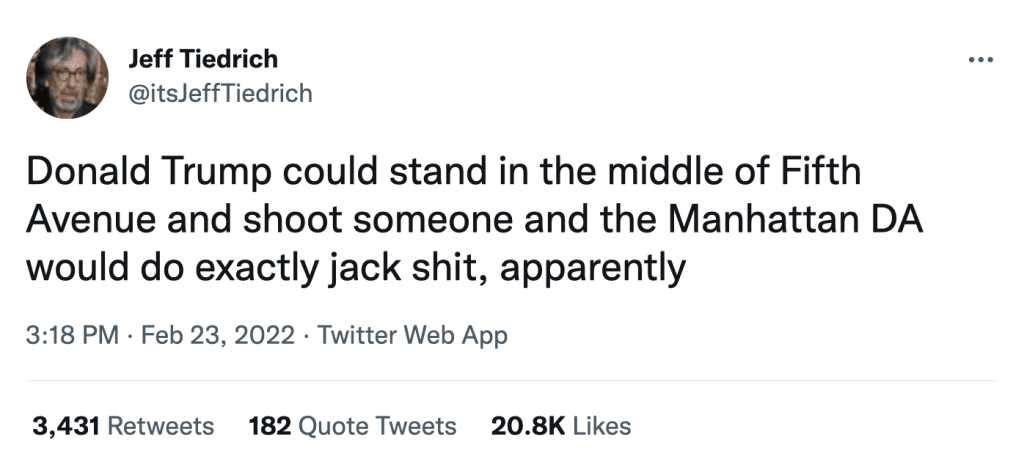1024x470 pixels.
Task: Click Jeff Tiedrich's profile avatar
Action: point(68,78)
